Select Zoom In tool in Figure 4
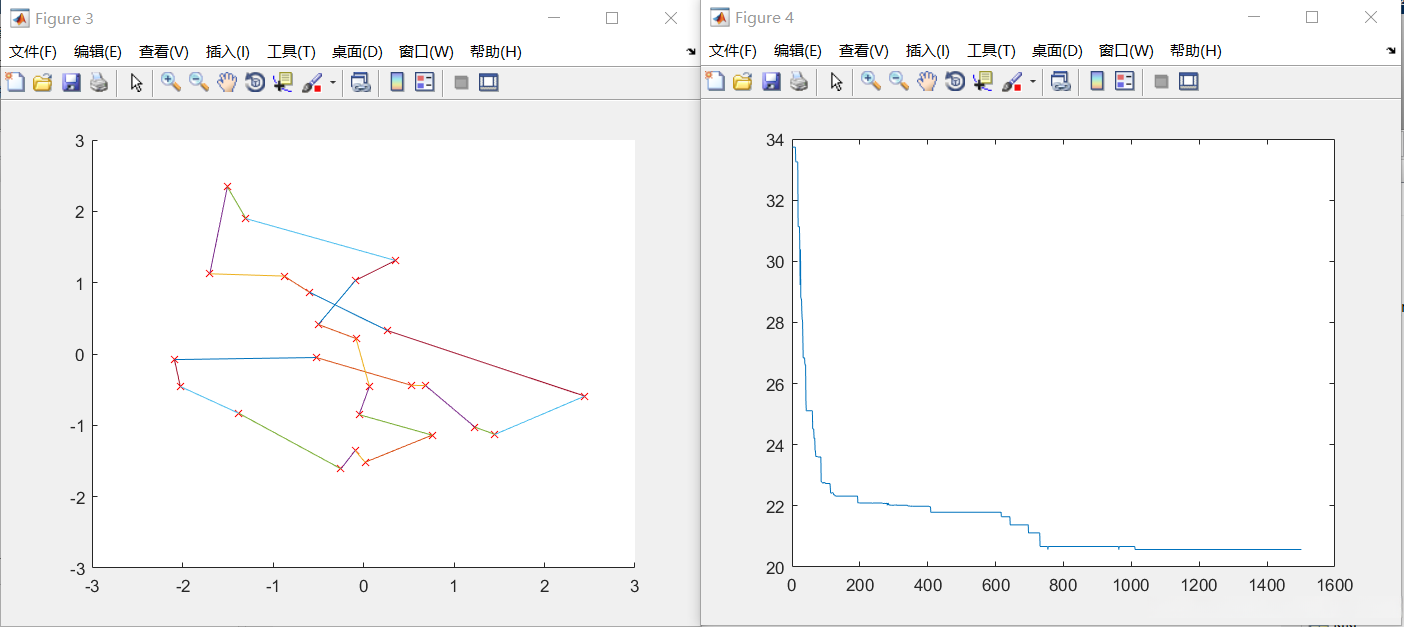The width and height of the screenshot is (1404, 627). pyautogui.click(x=871, y=83)
